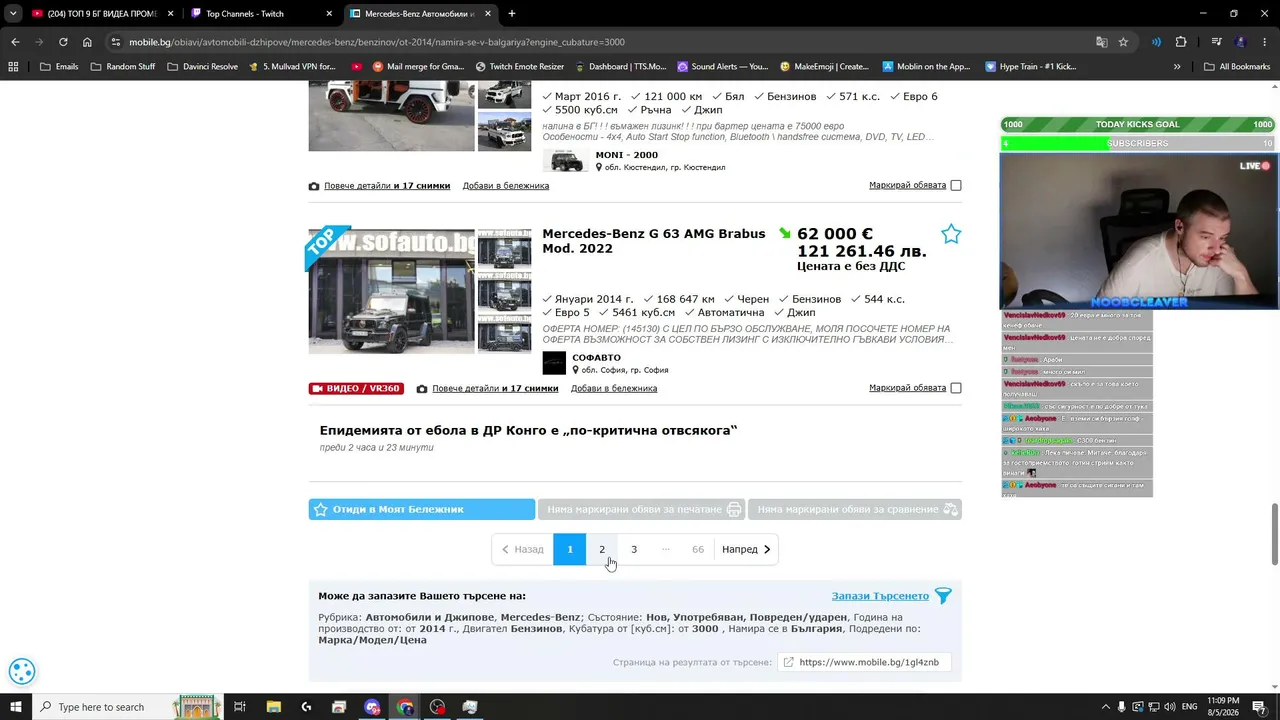Viewport: 1280px width, 720px height.
Task: Open the Random Stuff bookmark folder
Action: pyautogui.click(x=123, y=67)
